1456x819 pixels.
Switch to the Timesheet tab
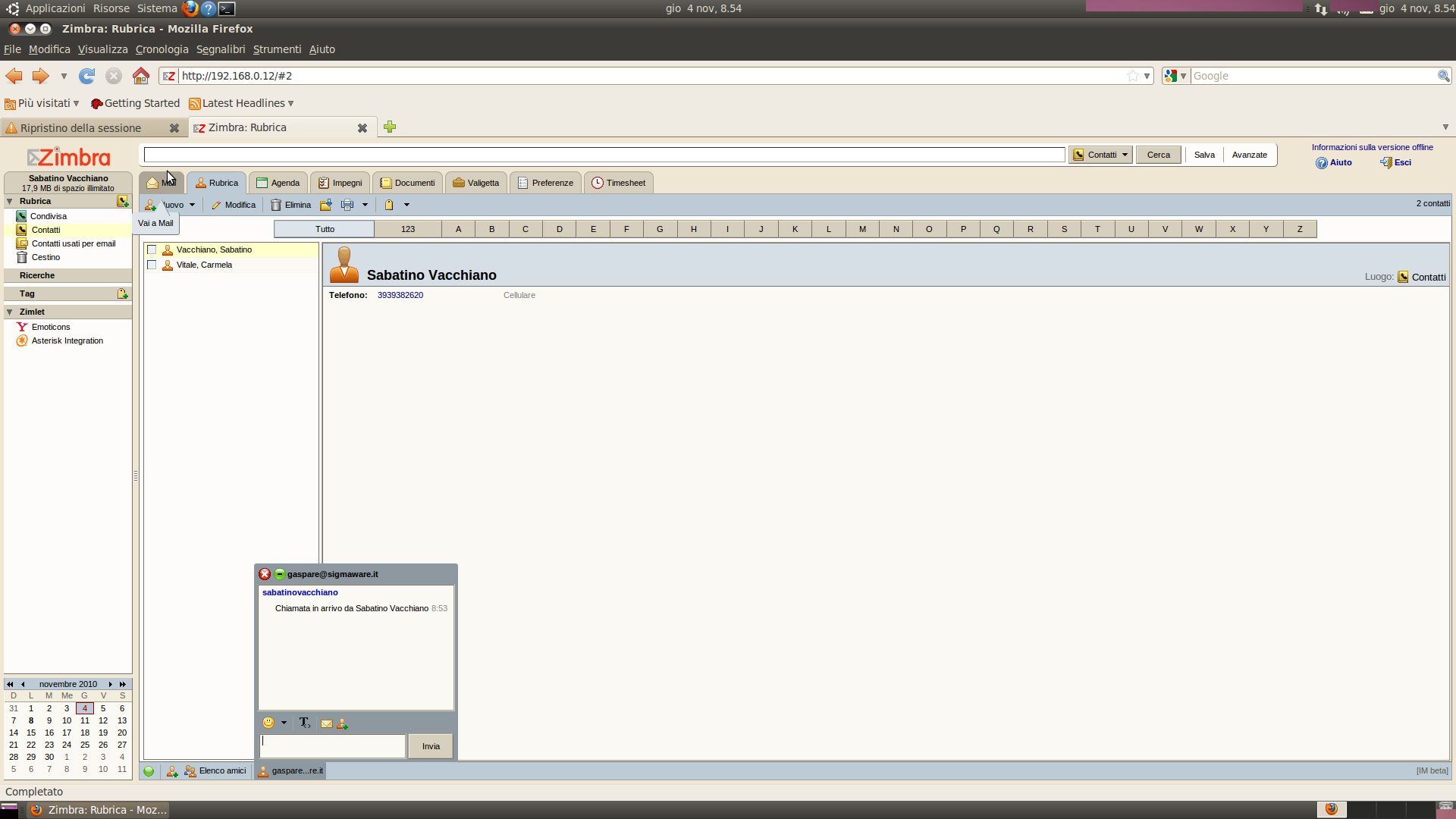(x=619, y=183)
